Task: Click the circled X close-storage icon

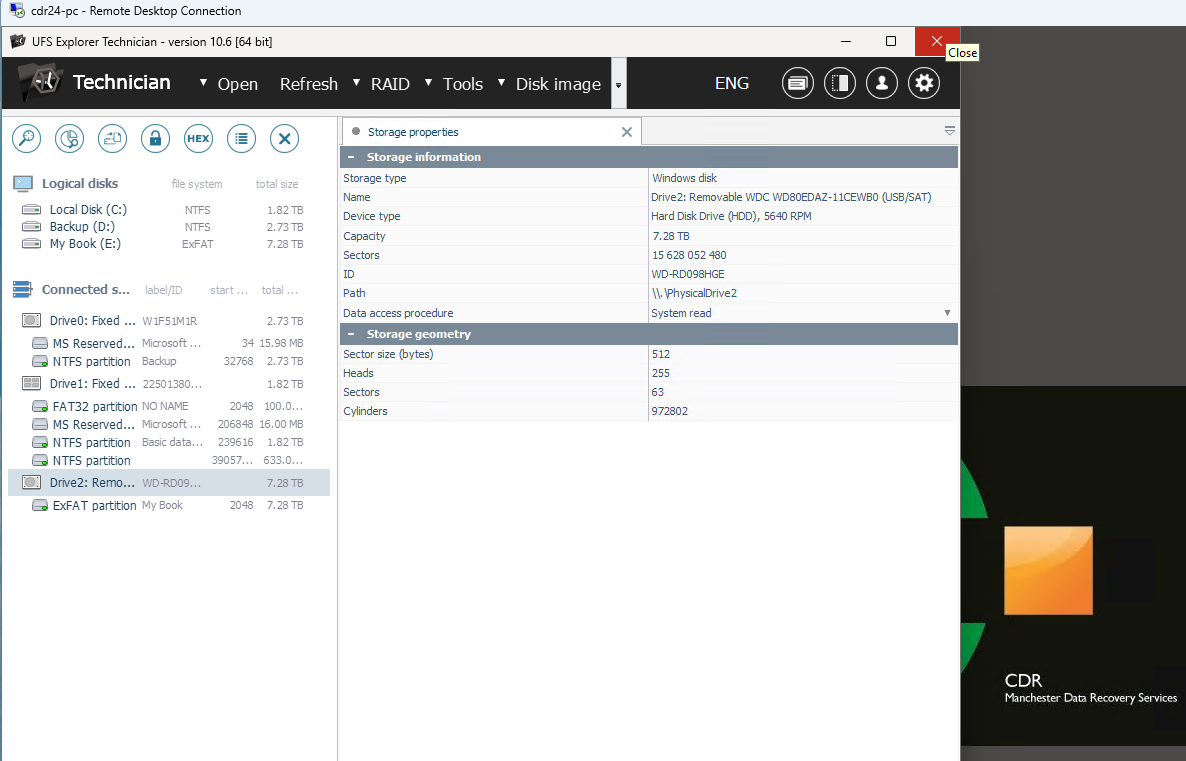Action: coord(284,138)
